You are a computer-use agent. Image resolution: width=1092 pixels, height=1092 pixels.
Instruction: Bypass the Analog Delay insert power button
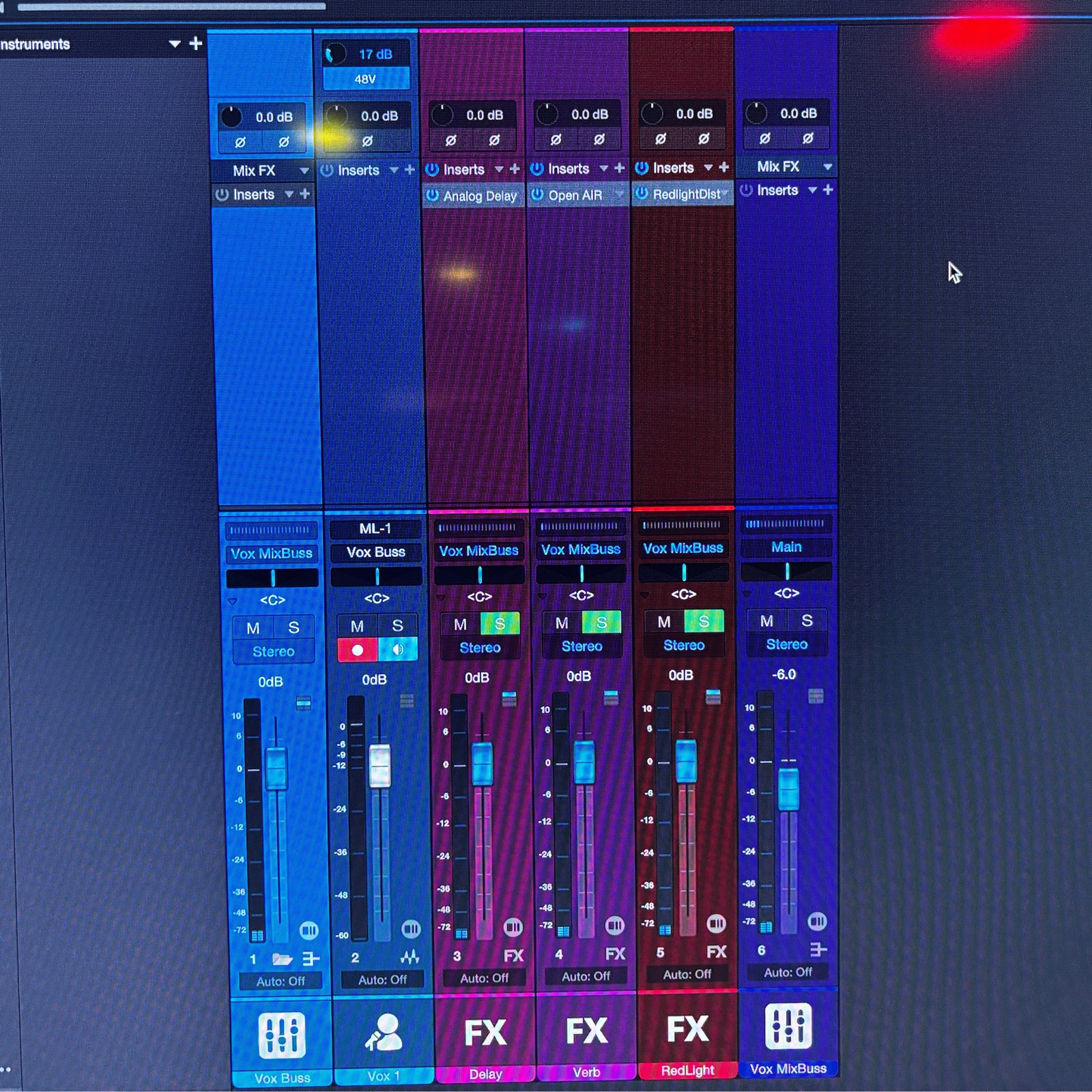(432, 195)
